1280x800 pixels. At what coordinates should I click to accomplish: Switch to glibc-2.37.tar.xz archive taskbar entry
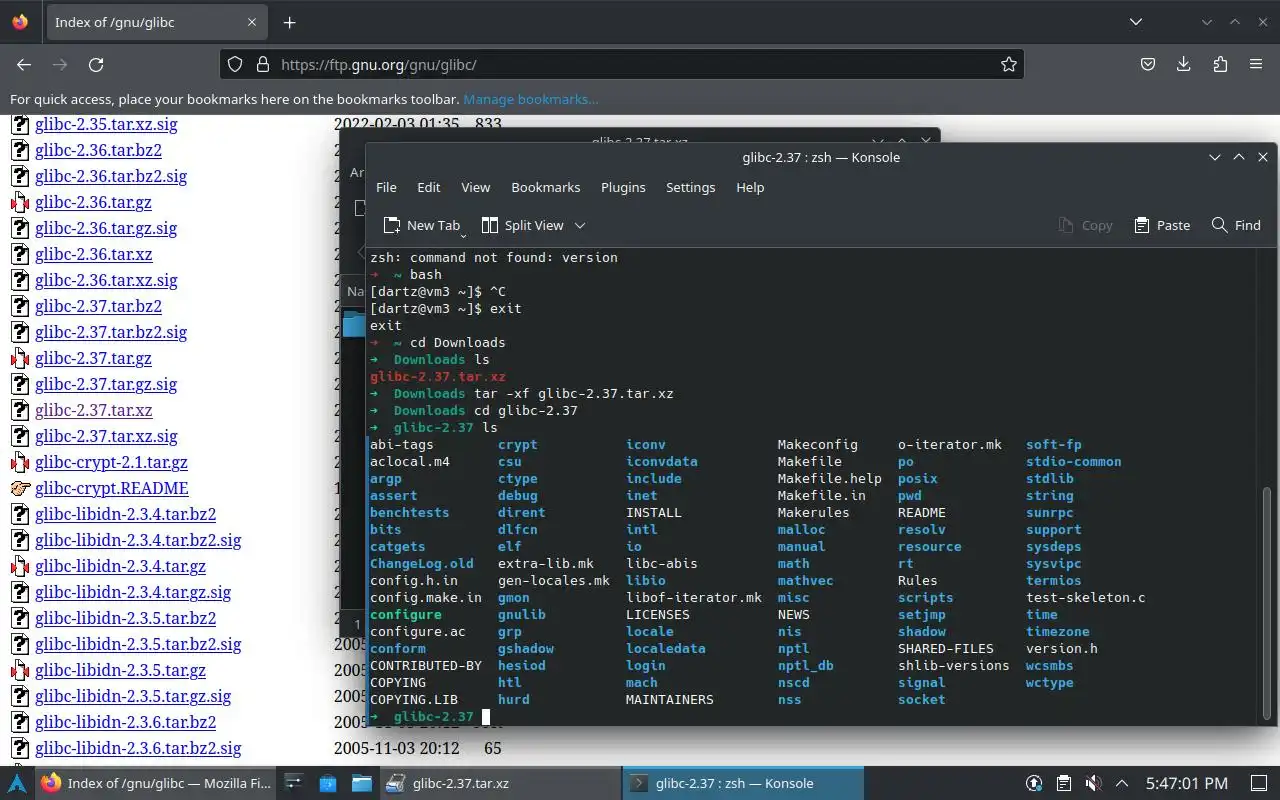point(500,783)
